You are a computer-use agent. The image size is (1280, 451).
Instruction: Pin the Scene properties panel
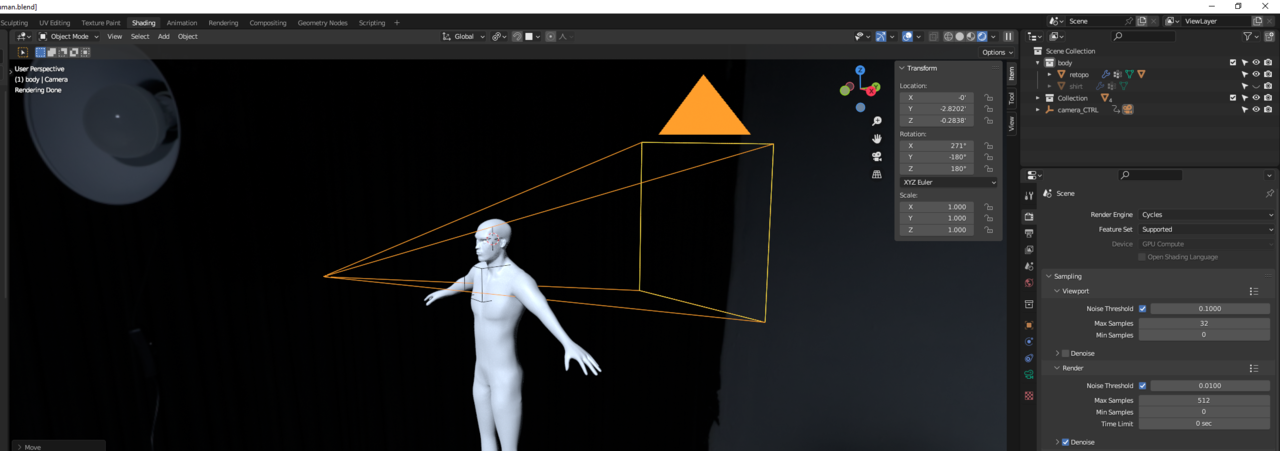pos(1270,193)
